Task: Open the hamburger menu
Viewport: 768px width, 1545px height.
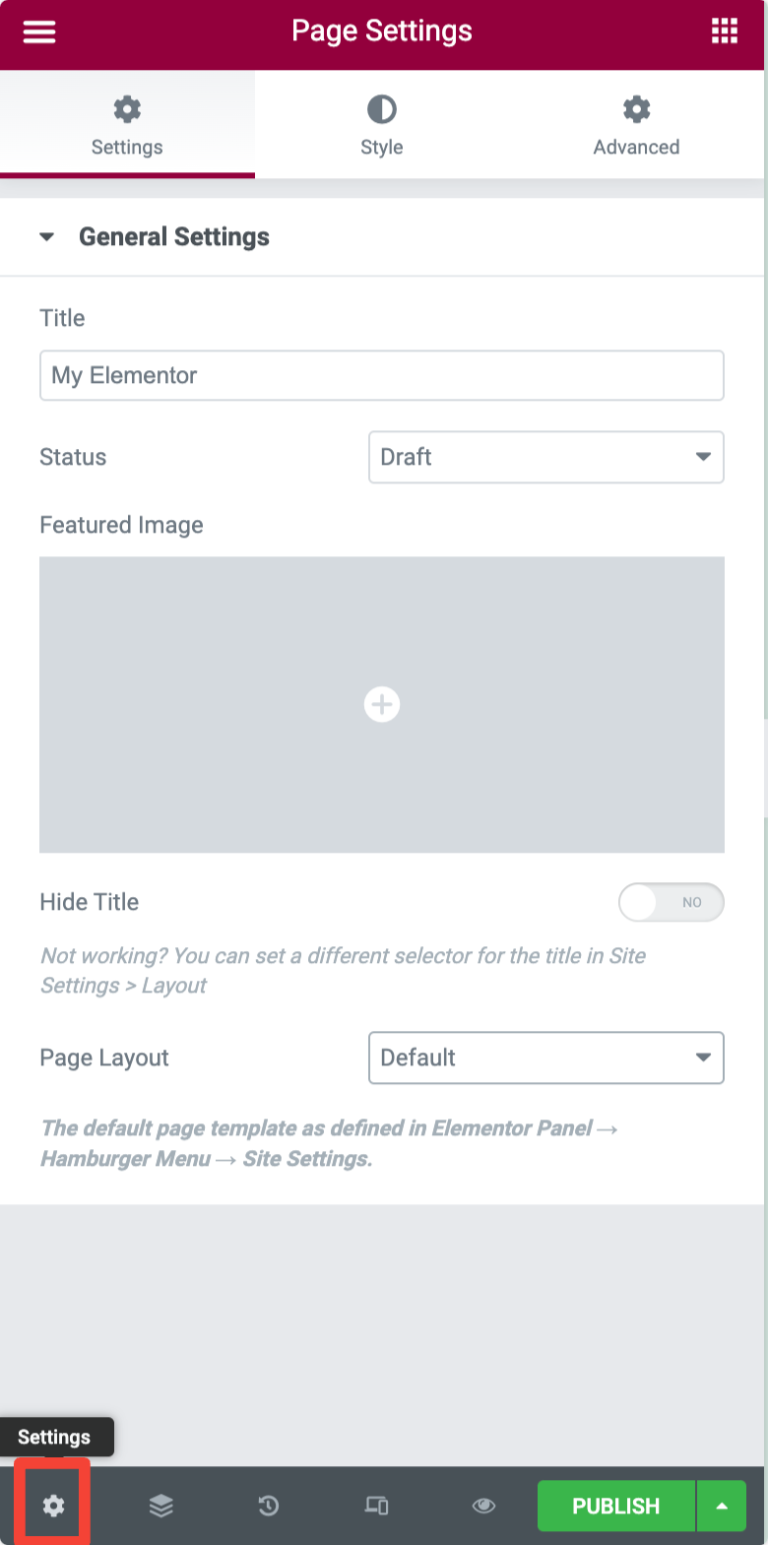Action: point(38,31)
